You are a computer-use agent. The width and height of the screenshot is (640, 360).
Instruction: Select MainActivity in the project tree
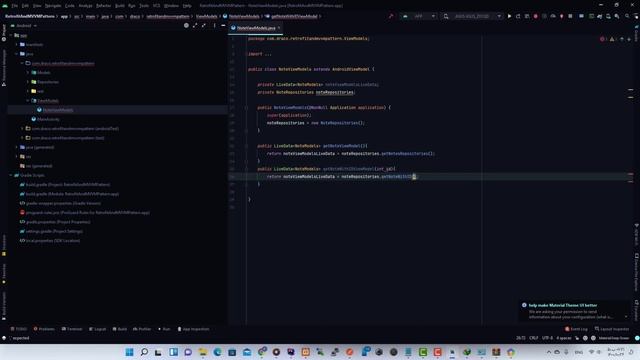pos(48,119)
